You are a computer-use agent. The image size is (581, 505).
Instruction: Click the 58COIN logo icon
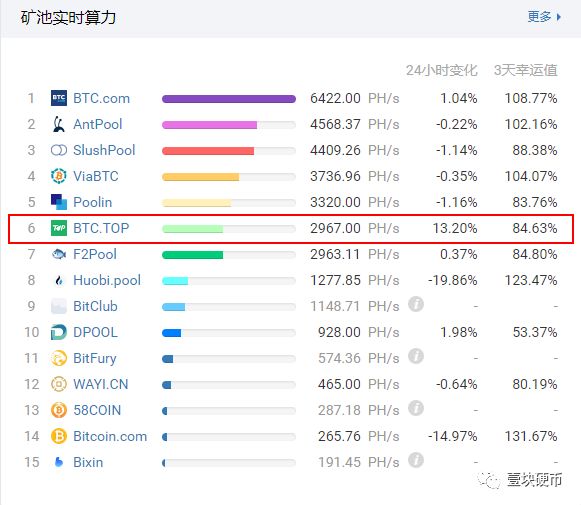pos(59,410)
